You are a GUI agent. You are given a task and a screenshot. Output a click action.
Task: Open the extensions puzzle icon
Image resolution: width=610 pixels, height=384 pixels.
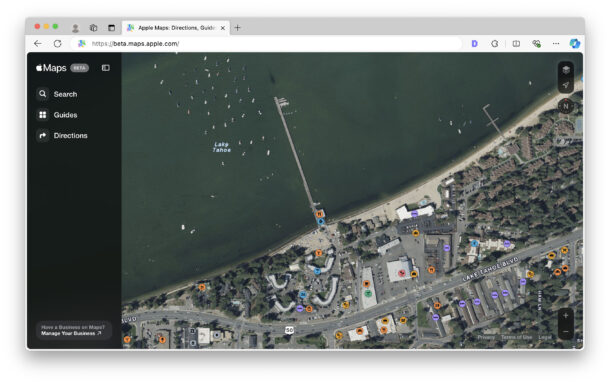tap(495, 44)
